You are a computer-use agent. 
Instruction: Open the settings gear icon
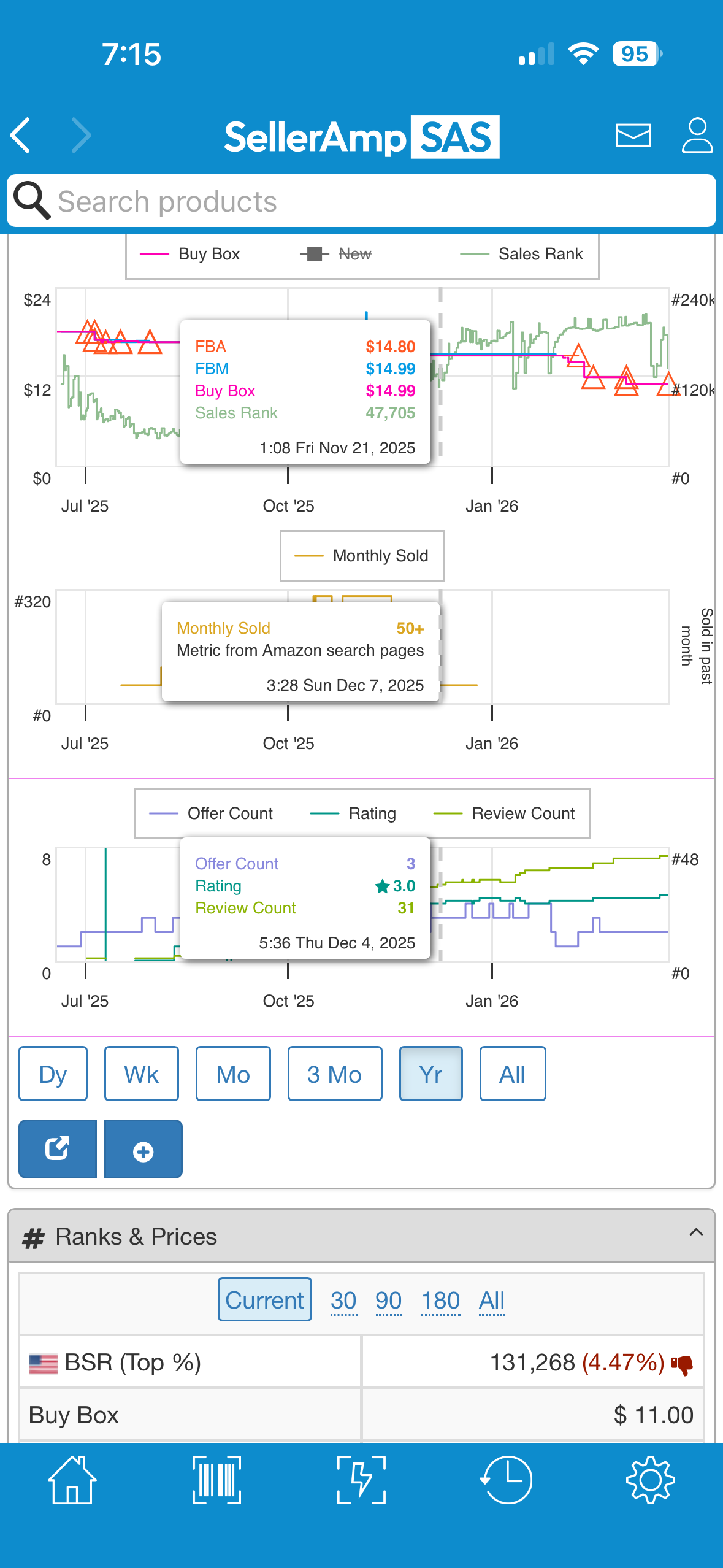(x=651, y=1479)
